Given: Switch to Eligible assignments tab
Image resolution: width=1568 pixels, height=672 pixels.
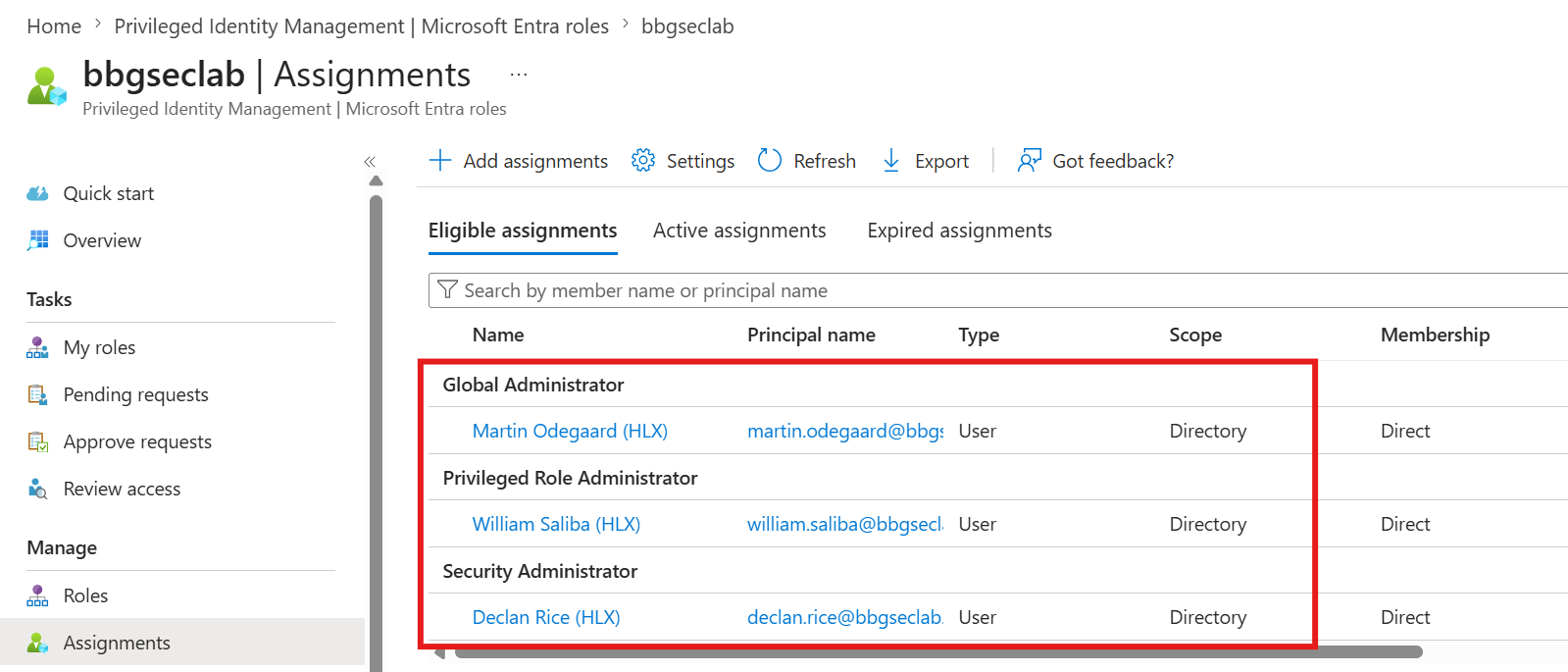Looking at the screenshot, I should coord(523,231).
